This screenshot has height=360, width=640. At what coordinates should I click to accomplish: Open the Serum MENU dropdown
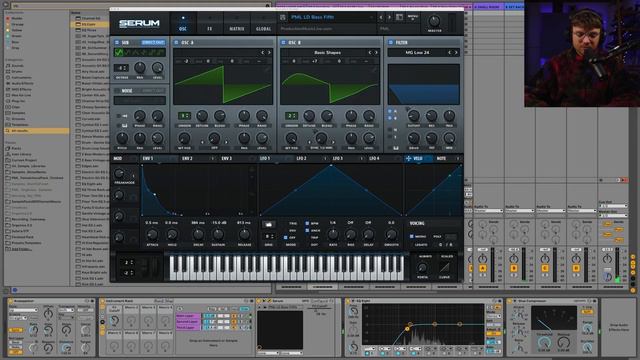click(413, 17)
